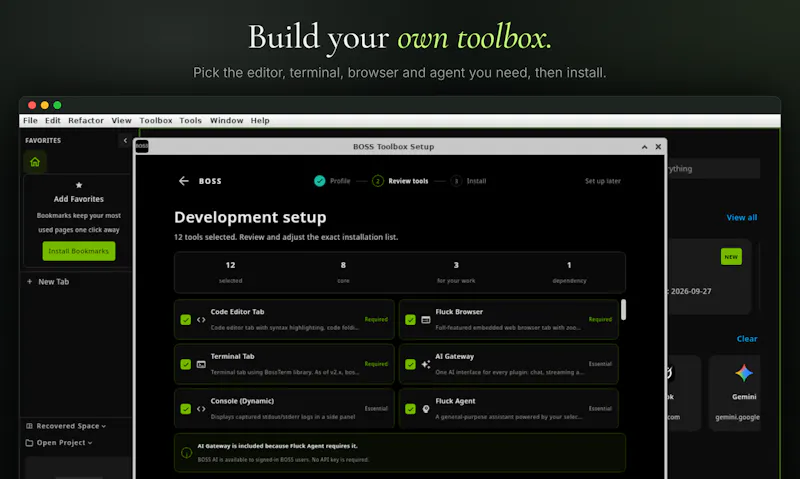Collapse the Favorites sidebar with chevron
Viewport: 800px width, 479px height.
point(125,140)
